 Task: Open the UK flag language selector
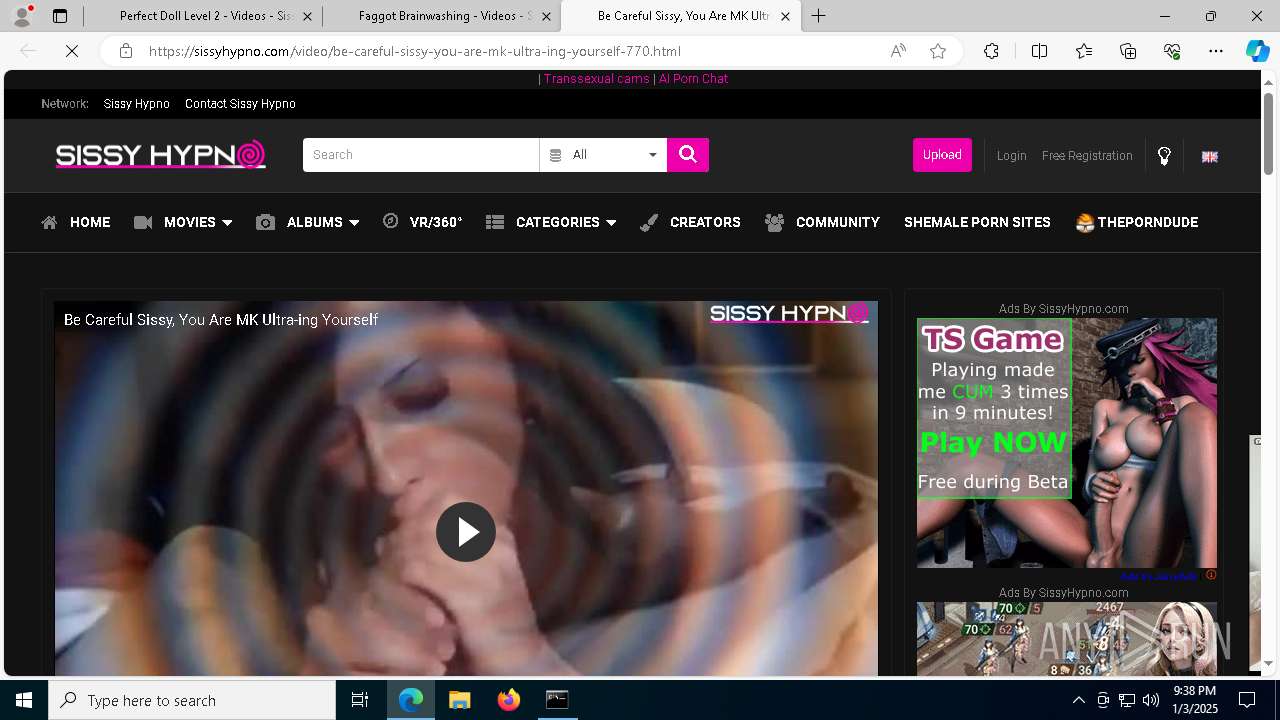coord(1210,156)
